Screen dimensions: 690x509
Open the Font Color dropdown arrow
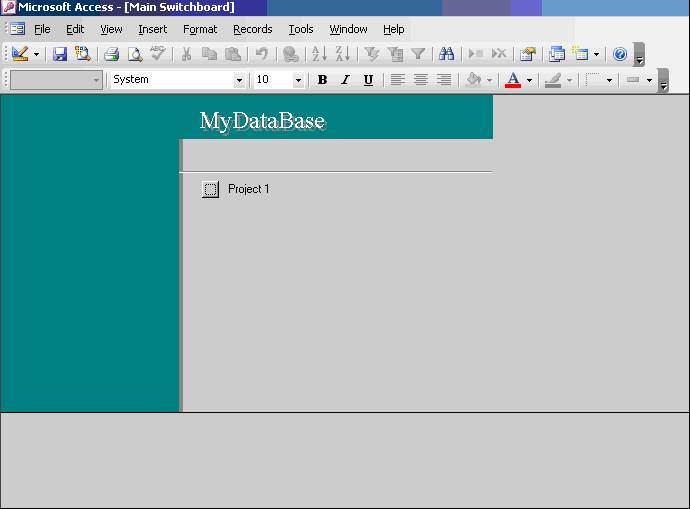pyautogui.click(x=529, y=80)
